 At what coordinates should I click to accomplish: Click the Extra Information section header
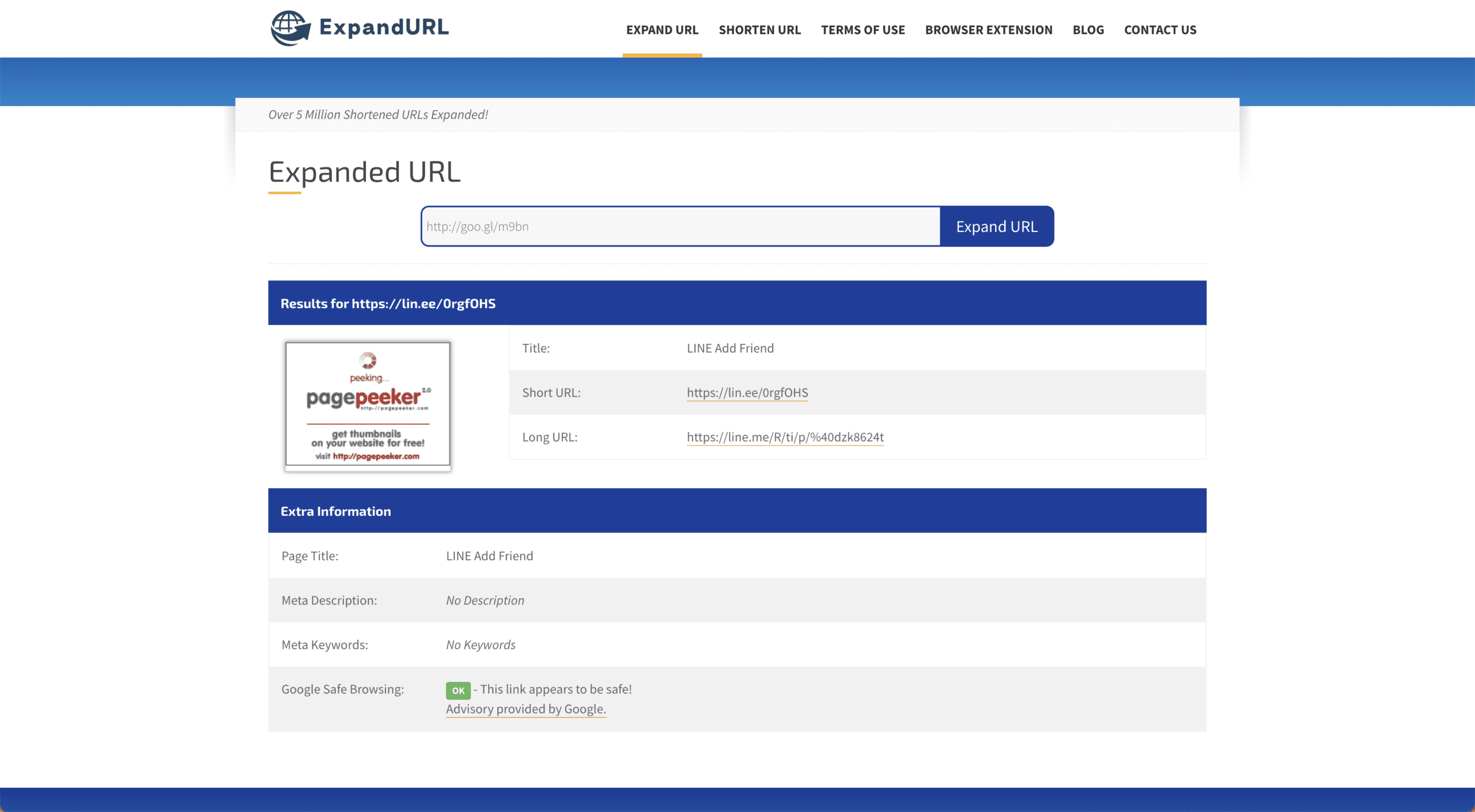pos(737,511)
